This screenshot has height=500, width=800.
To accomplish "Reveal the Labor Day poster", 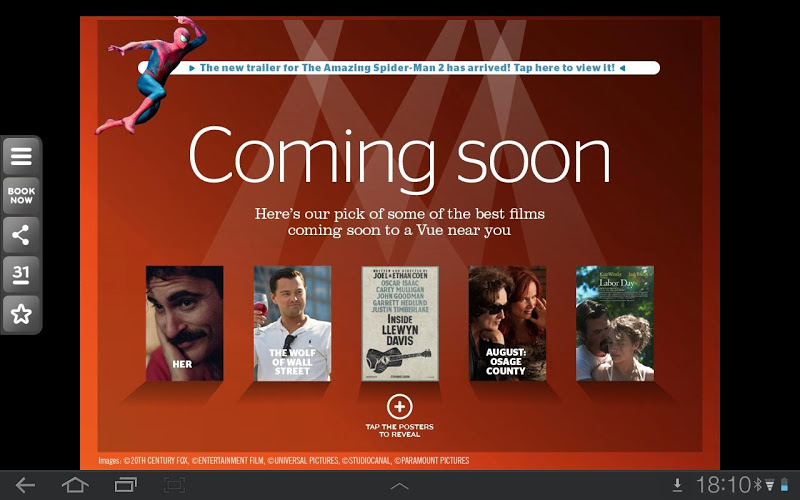I will coord(615,323).
